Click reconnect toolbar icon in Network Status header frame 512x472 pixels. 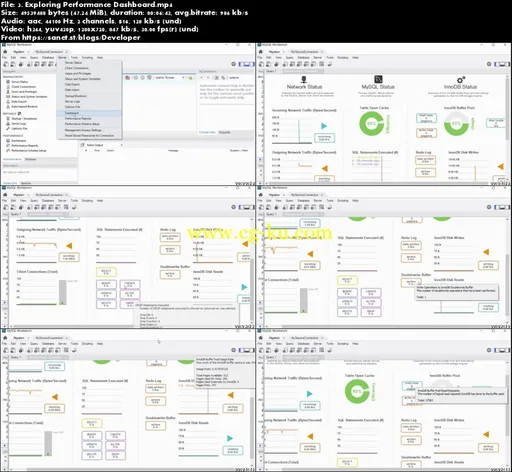coord(329,64)
